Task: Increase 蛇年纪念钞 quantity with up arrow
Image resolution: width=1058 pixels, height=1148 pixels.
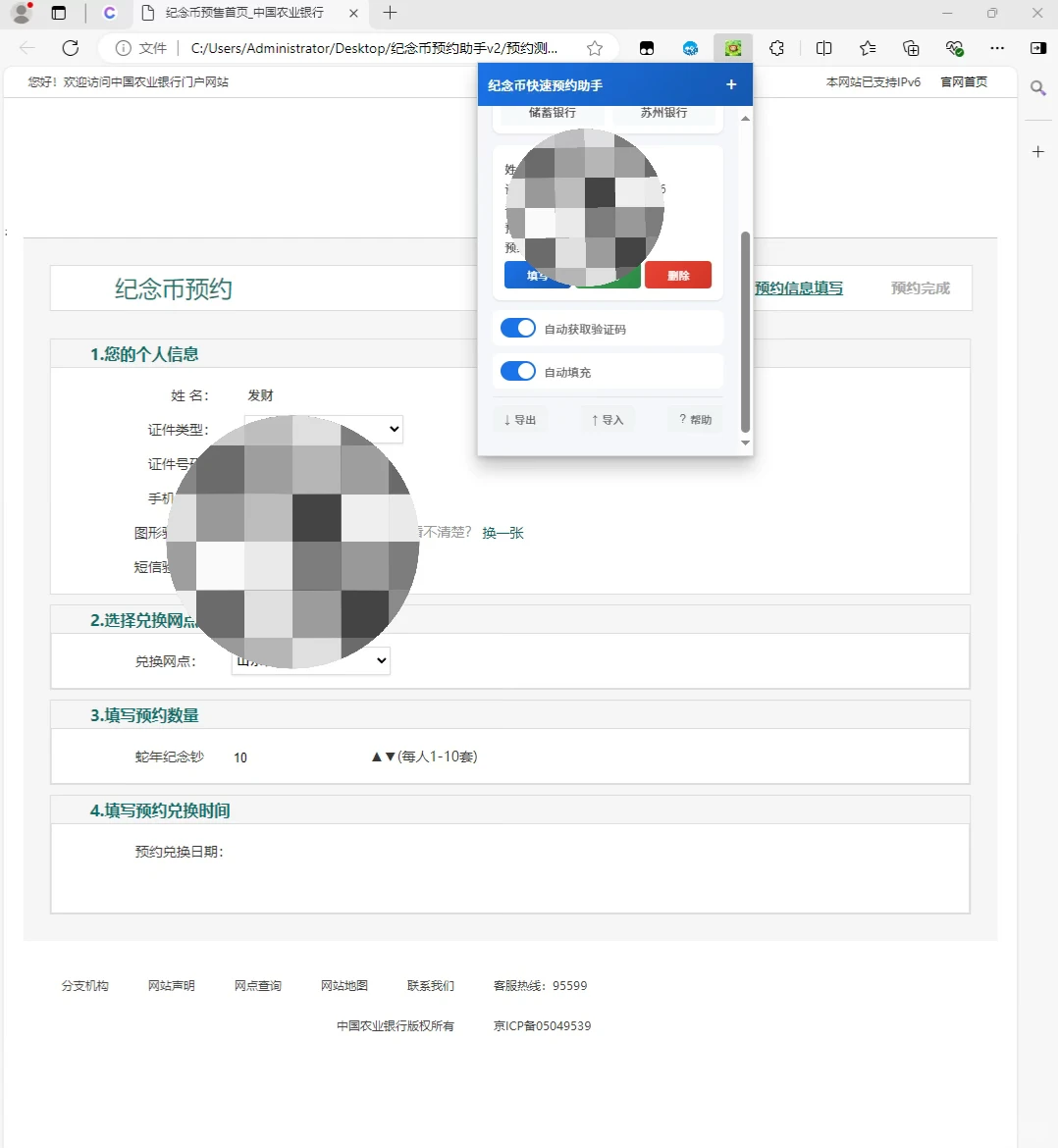Action: click(x=376, y=757)
